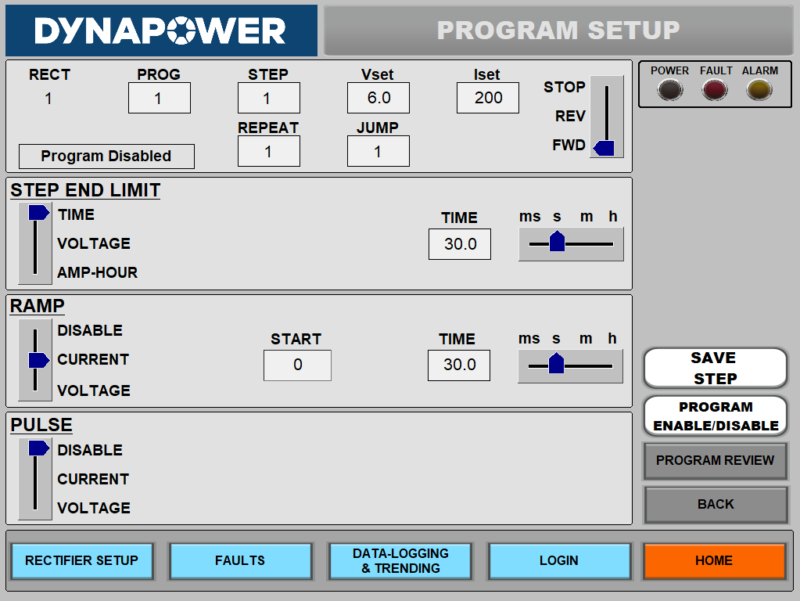Open the RECTIFIER SETUP screen
Image resolution: width=800 pixels, height=601 pixels.
point(81,561)
